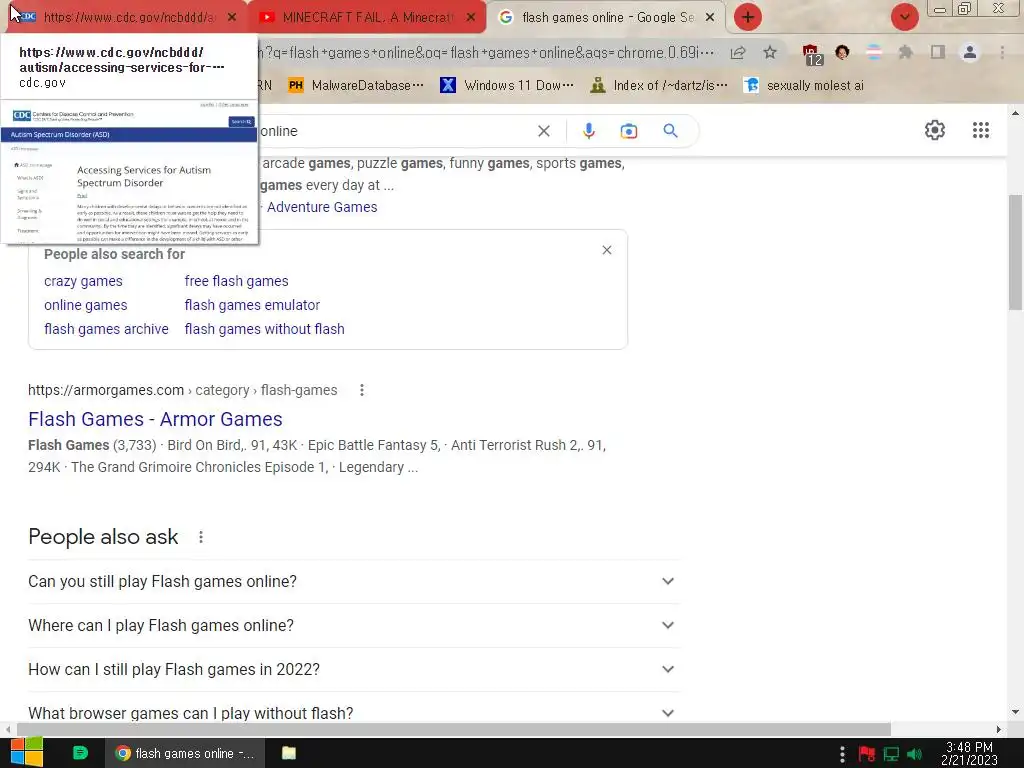Open the Adventure Games link
This screenshot has width=1024, height=768.
click(x=322, y=207)
